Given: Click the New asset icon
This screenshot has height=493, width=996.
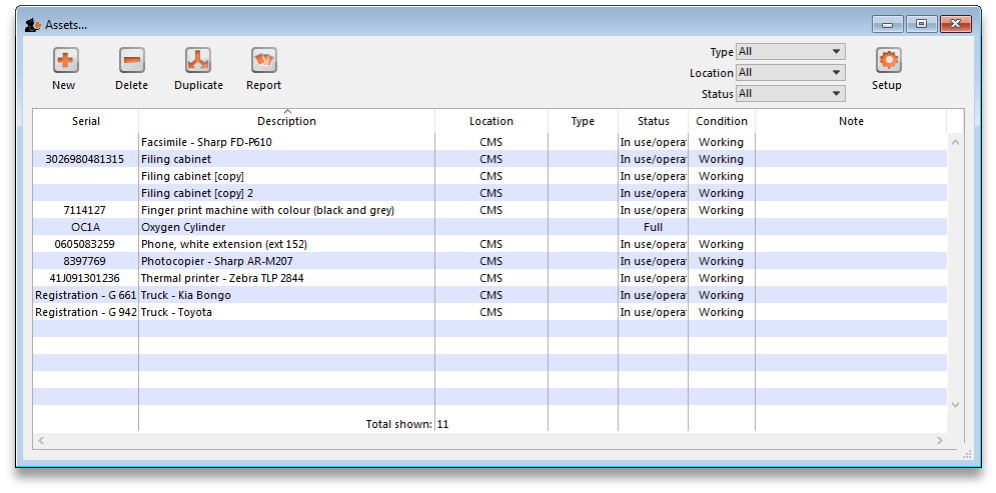Looking at the screenshot, I should (64, 61).
